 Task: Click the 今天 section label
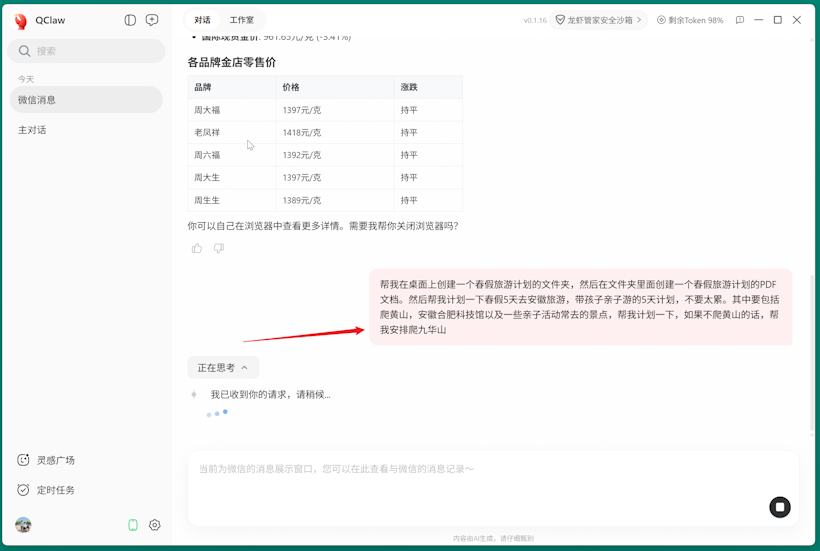(x=26, y=79)
